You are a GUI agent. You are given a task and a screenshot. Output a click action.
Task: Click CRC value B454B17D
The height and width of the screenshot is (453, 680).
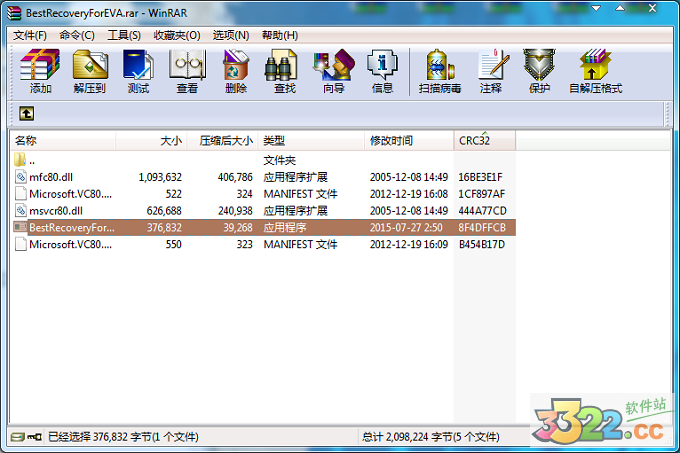click(x=482, y=244)
